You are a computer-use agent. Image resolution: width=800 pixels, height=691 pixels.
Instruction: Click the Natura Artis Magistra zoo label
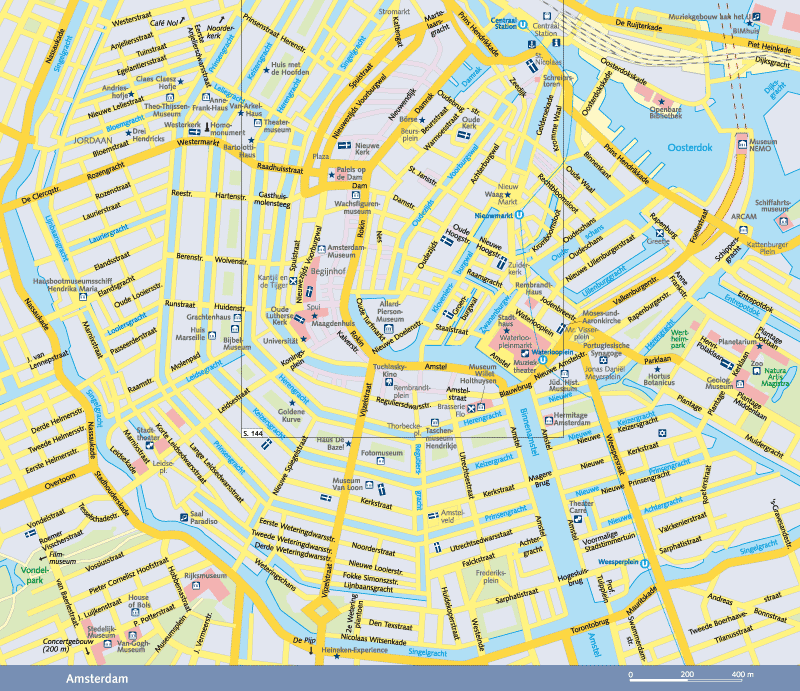775,375
